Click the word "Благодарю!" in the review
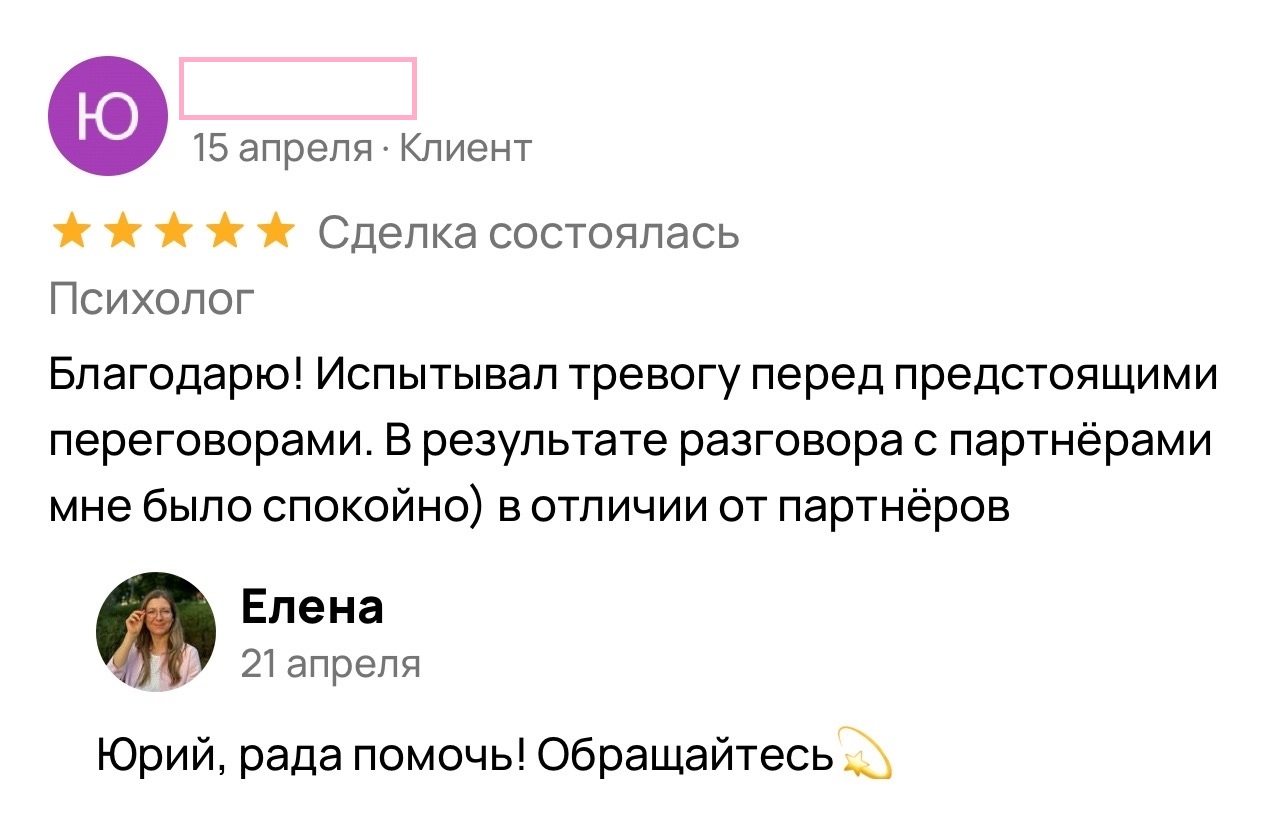1284x815 pixels. click(177, 377)
